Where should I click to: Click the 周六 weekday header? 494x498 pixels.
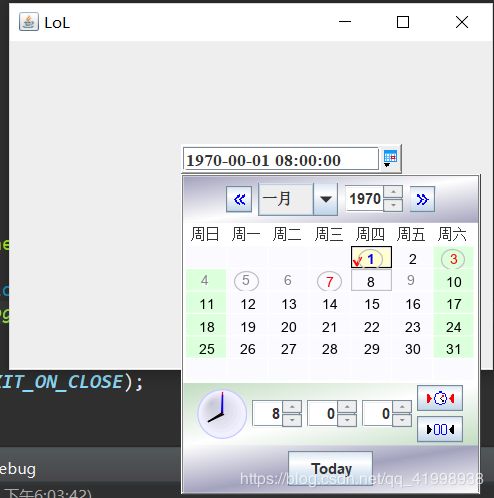452,234
